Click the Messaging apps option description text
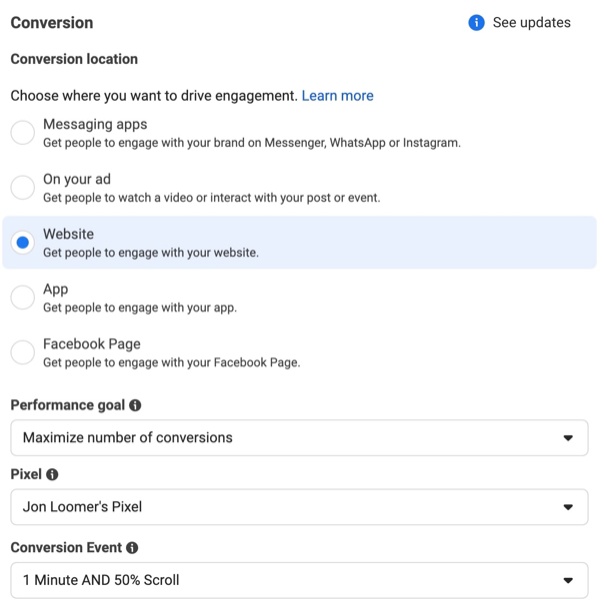The width and height of the screenshot is (604, 606). [252, 143]
